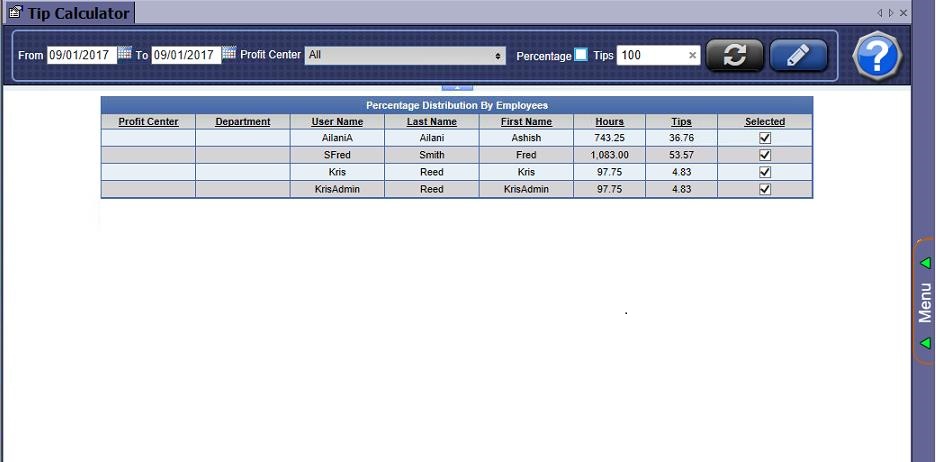Open the Profit Center dropdown
The width and height of the screenshot is (936, 462).
(406, 56)
